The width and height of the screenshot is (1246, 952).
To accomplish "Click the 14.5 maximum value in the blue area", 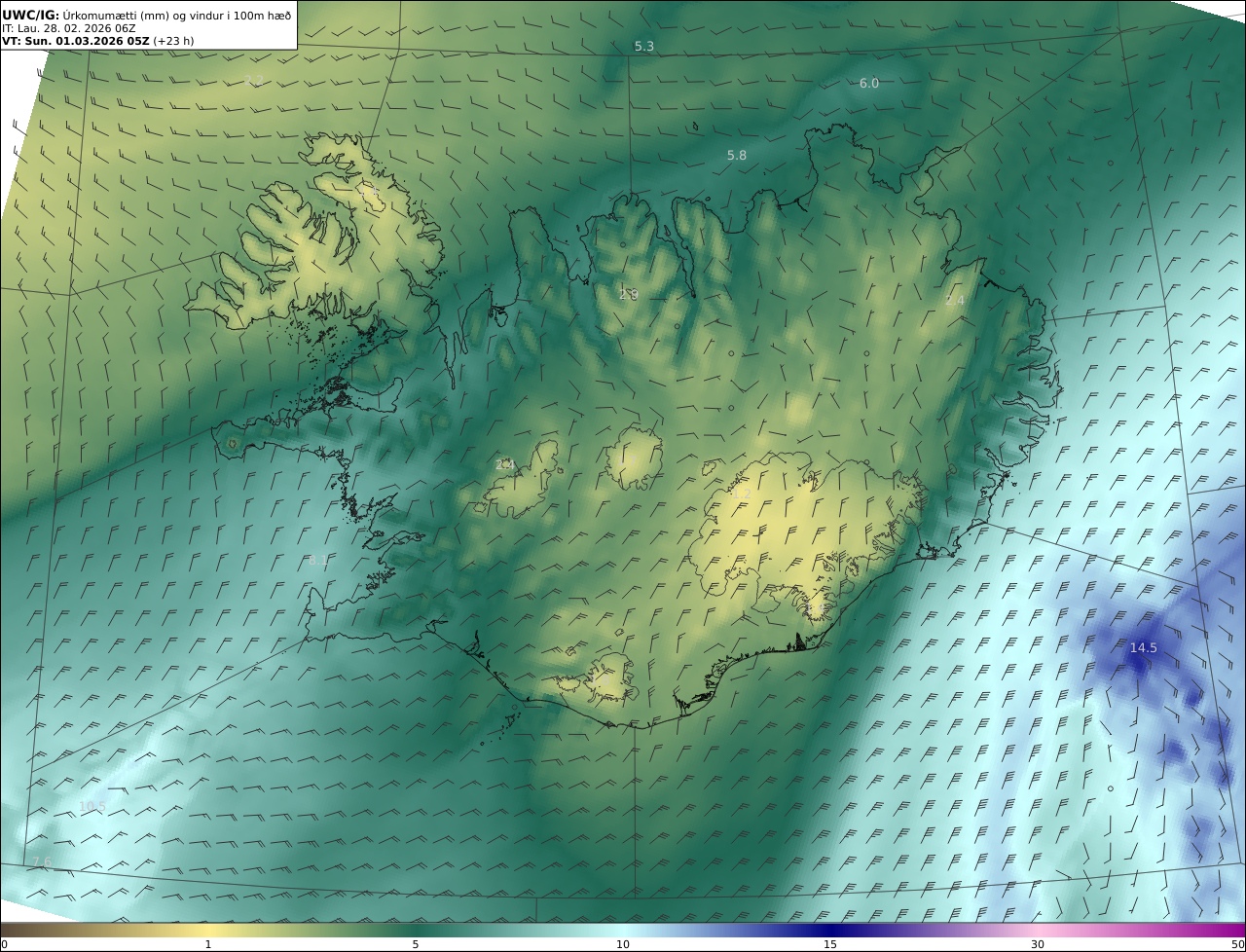I will [1144, 648].
